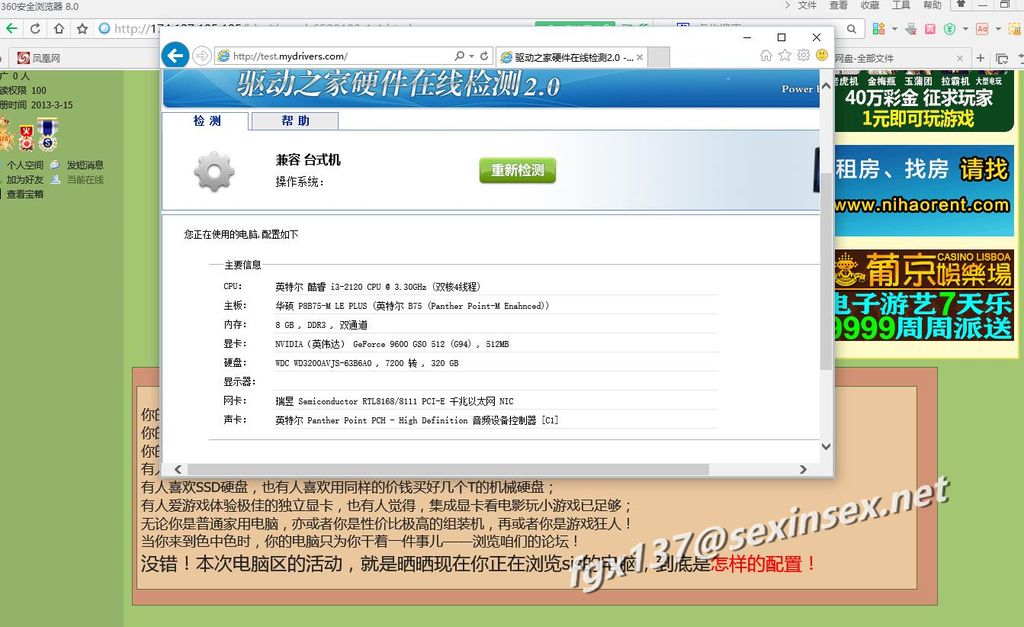Open new tab in 360 browser
The height and width of the screenshot is (627, 1024).
click(x=980, y=58)
